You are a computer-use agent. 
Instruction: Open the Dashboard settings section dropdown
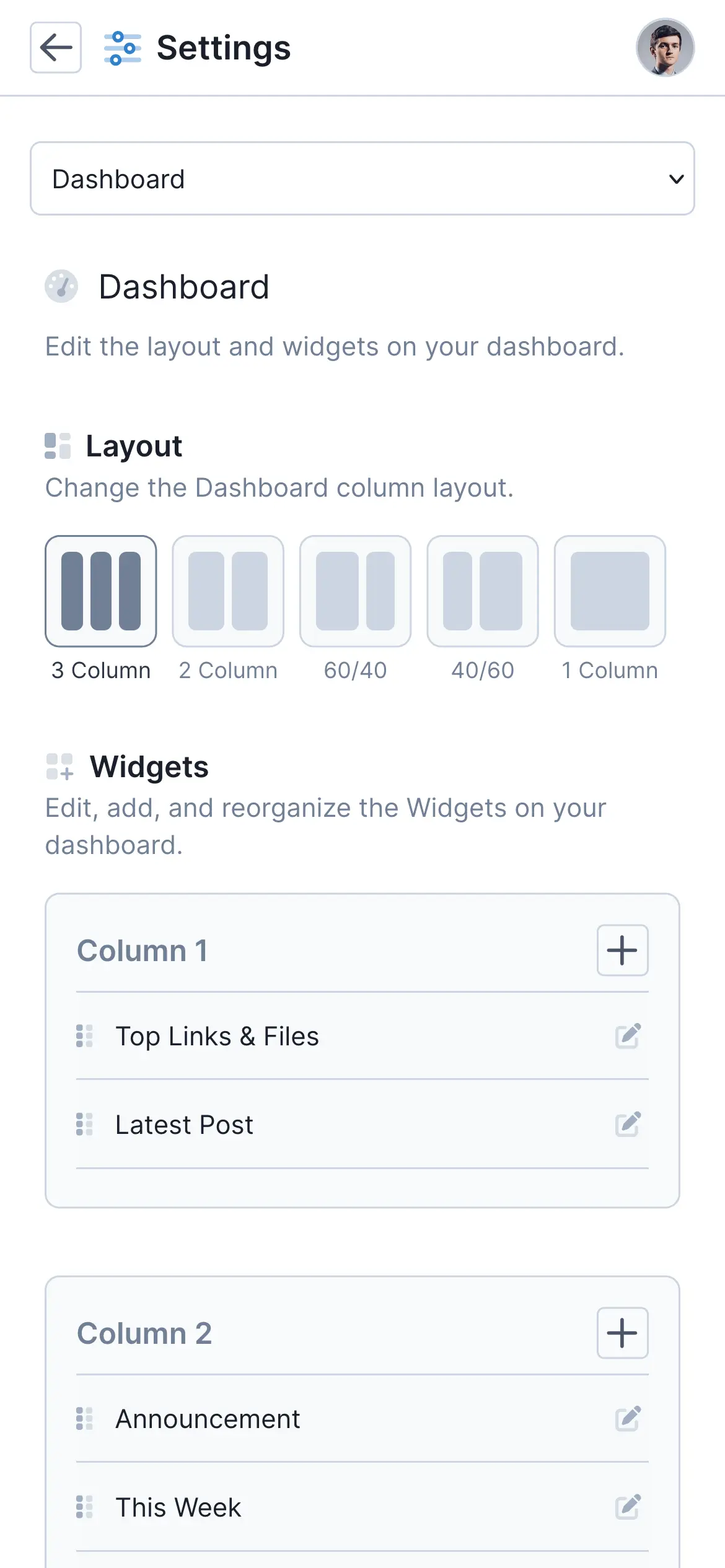[362, 179]
